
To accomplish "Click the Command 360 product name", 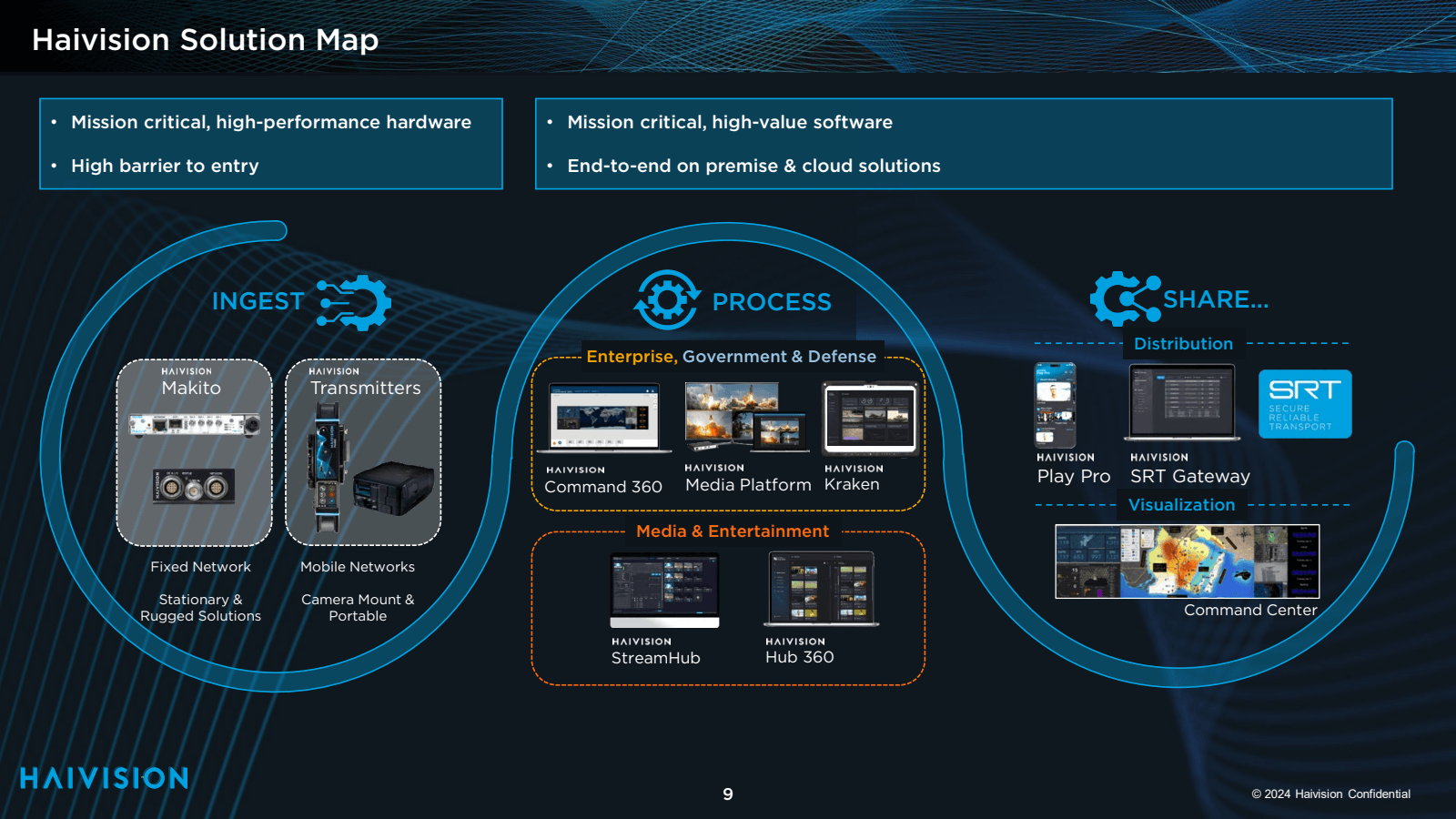I will click(x=603, y=487).
